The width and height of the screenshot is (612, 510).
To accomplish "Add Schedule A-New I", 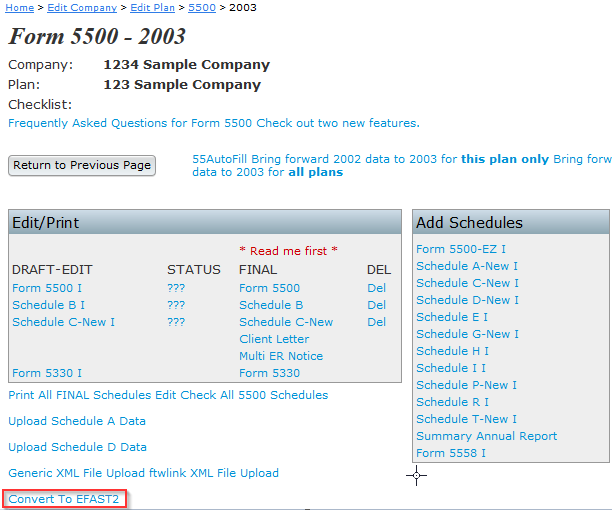I will [x=467, y=266].
